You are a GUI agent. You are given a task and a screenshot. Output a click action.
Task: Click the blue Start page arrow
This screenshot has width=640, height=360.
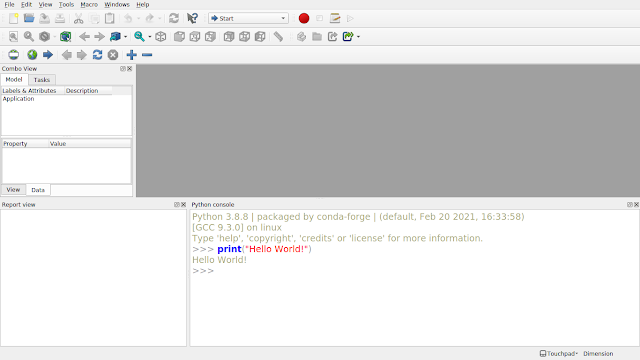tap(48, 55)
